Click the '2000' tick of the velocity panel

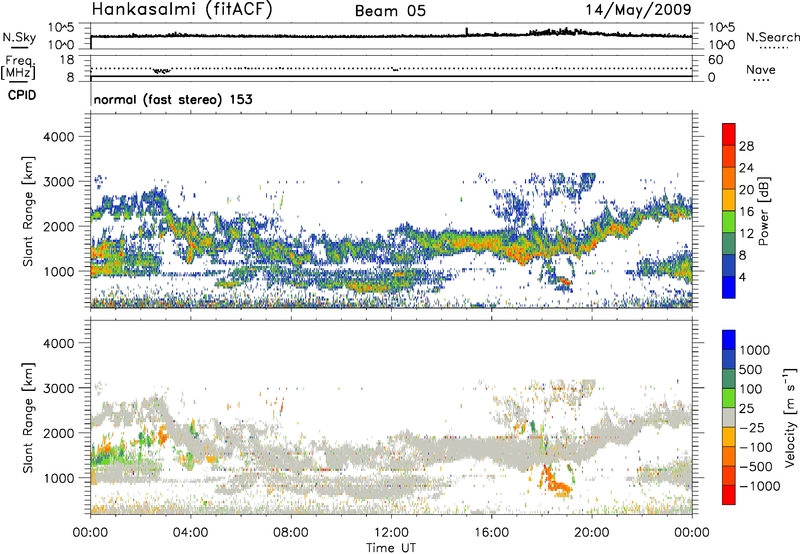58,433
